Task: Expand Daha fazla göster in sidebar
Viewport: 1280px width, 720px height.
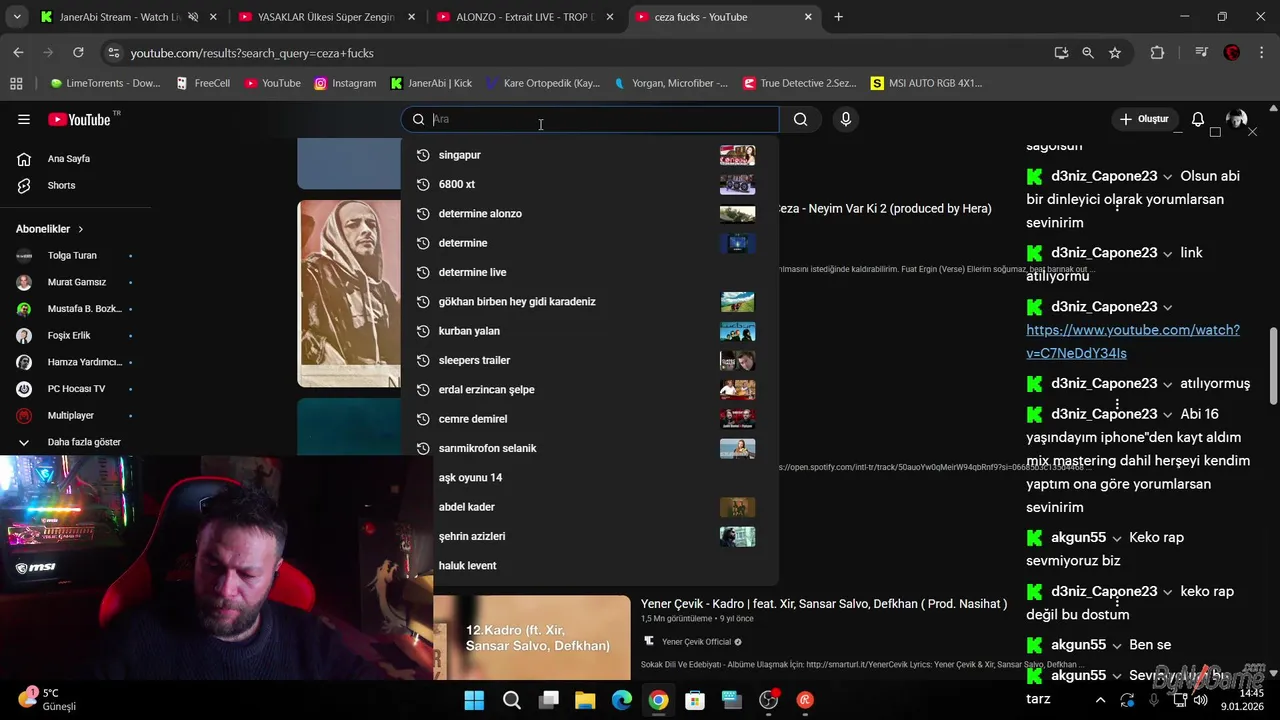Action: click(84, 442)
